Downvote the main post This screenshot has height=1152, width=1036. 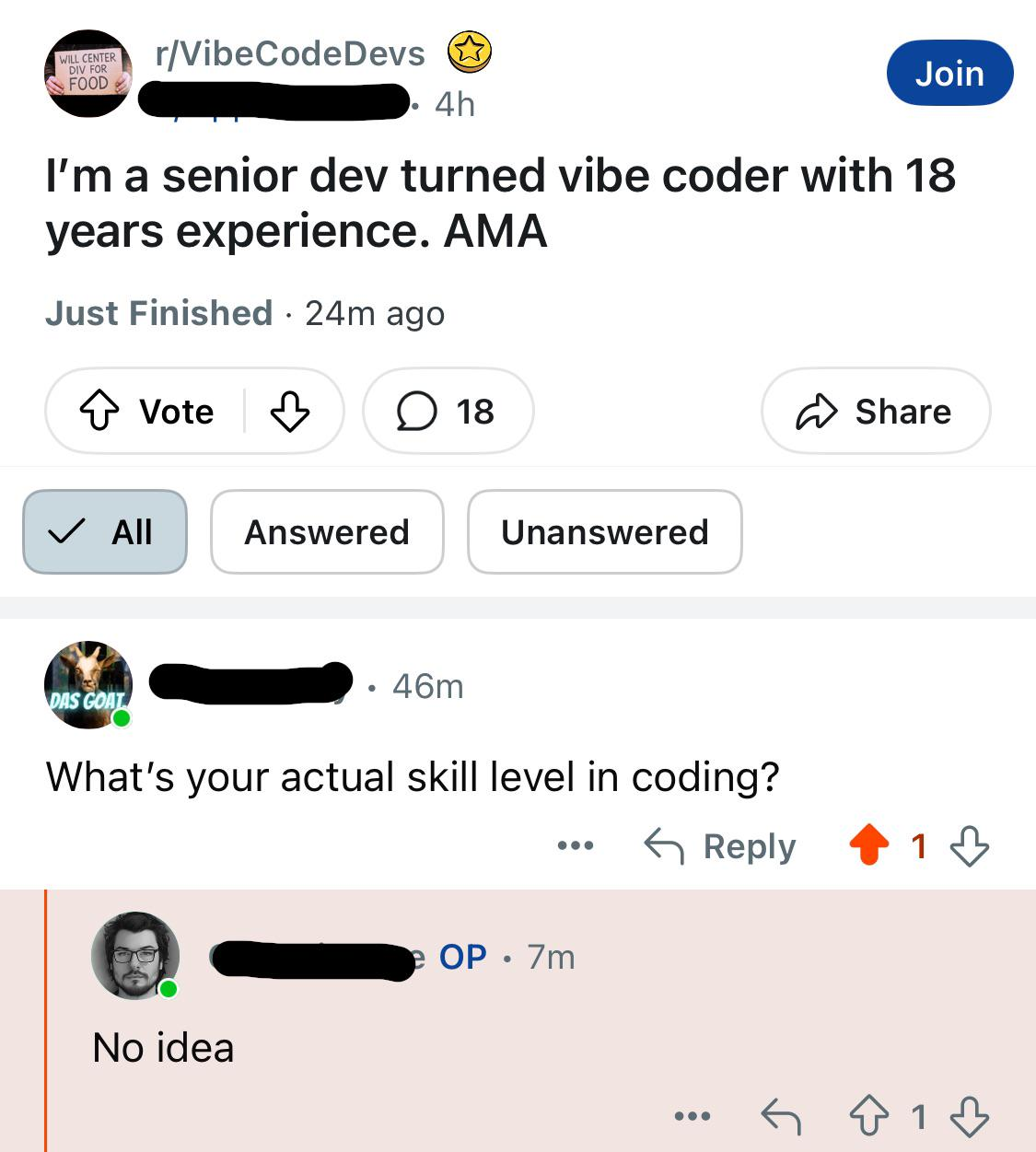click(x=289, y=412)
